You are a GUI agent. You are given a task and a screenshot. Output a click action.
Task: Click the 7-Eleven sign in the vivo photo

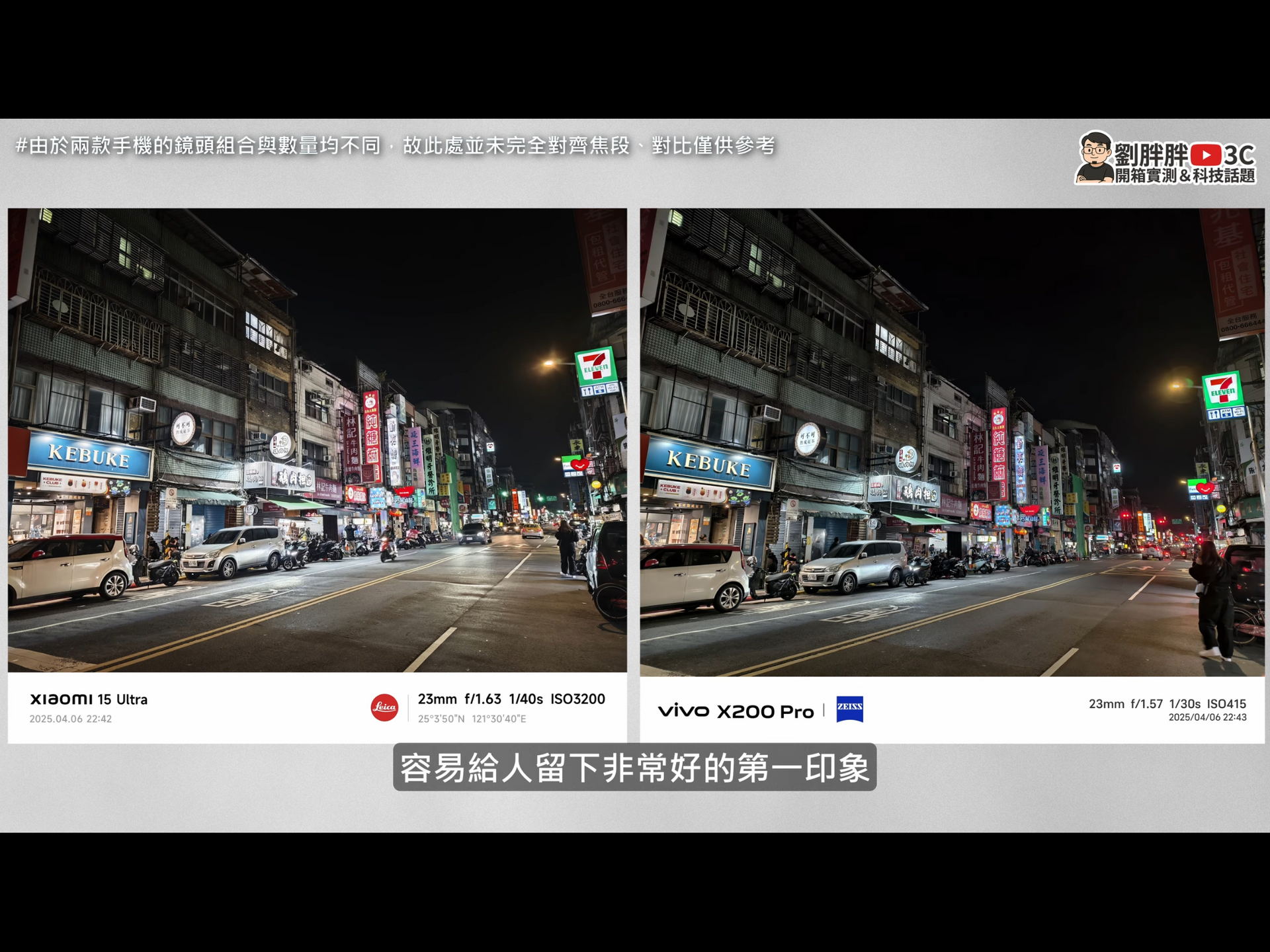point(1222,391)
